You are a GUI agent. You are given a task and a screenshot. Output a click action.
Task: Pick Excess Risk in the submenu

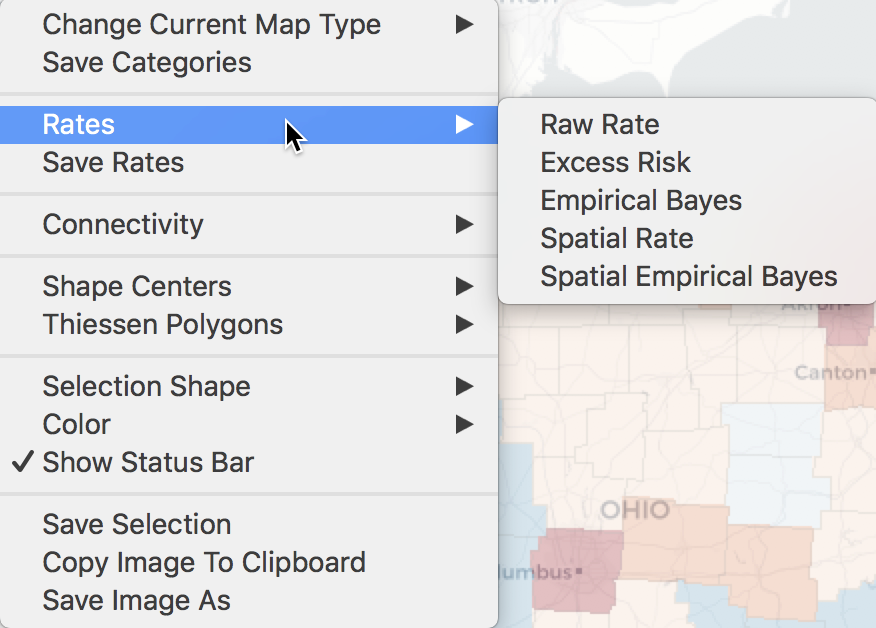(687, 163)
